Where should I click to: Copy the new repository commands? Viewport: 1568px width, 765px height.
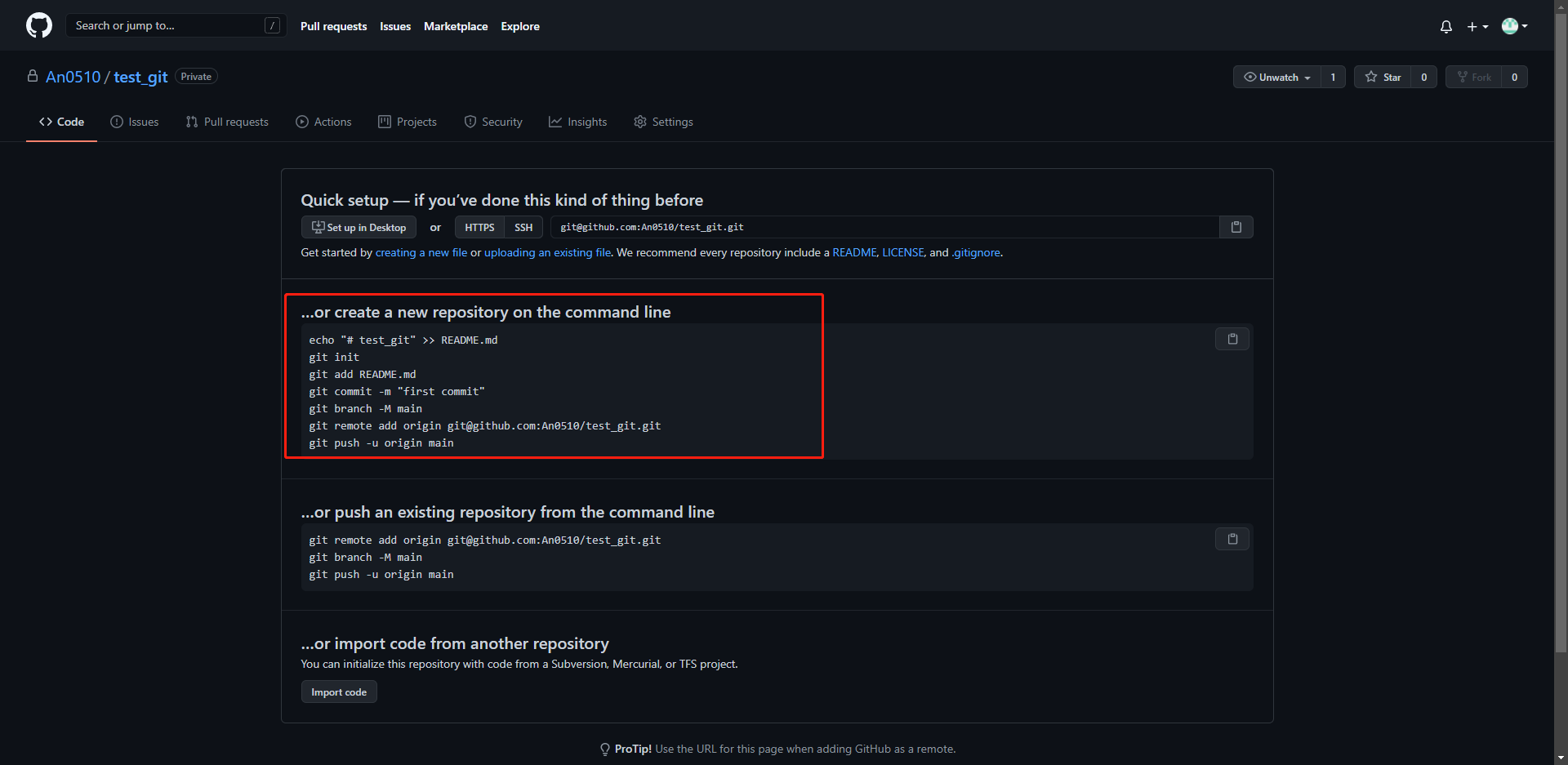pyautogui.click(x=1232, y=339)
